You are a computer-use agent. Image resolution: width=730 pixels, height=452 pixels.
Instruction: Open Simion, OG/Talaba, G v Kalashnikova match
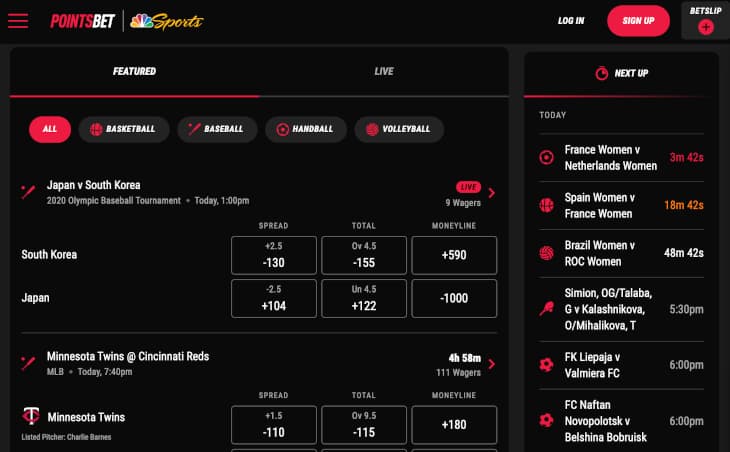pos(621,310)
